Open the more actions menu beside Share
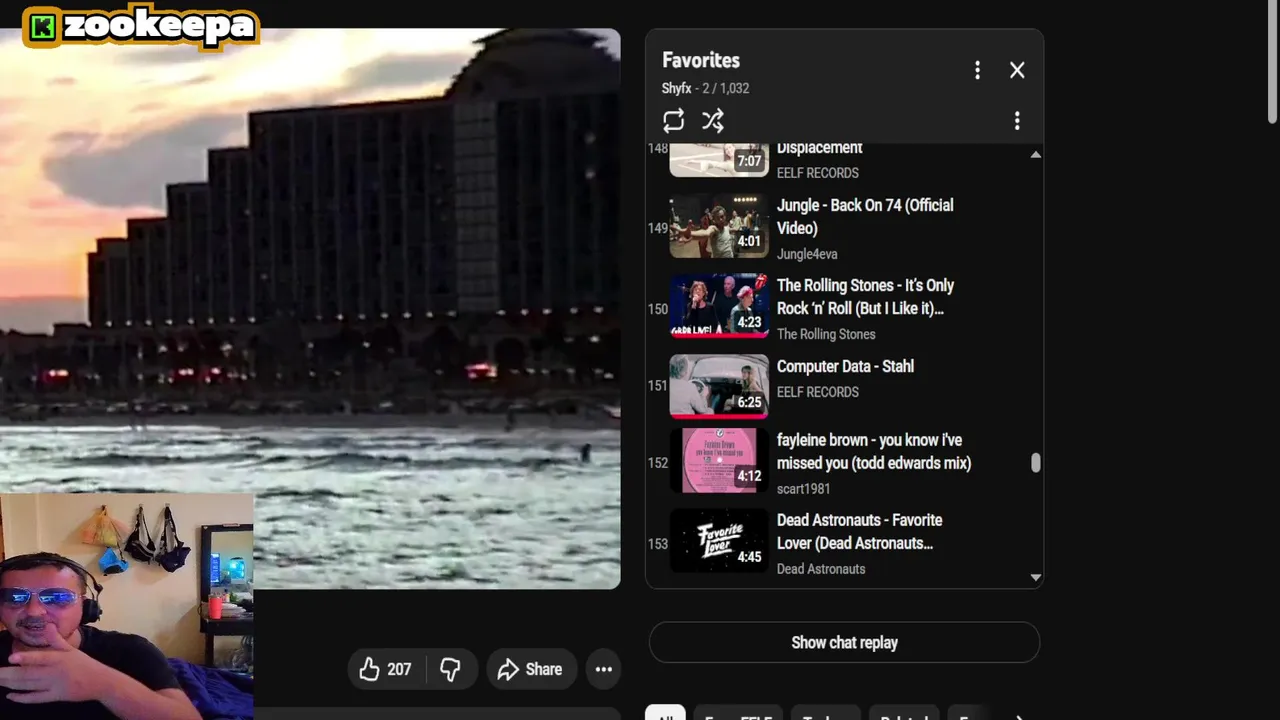 [604, 669]
